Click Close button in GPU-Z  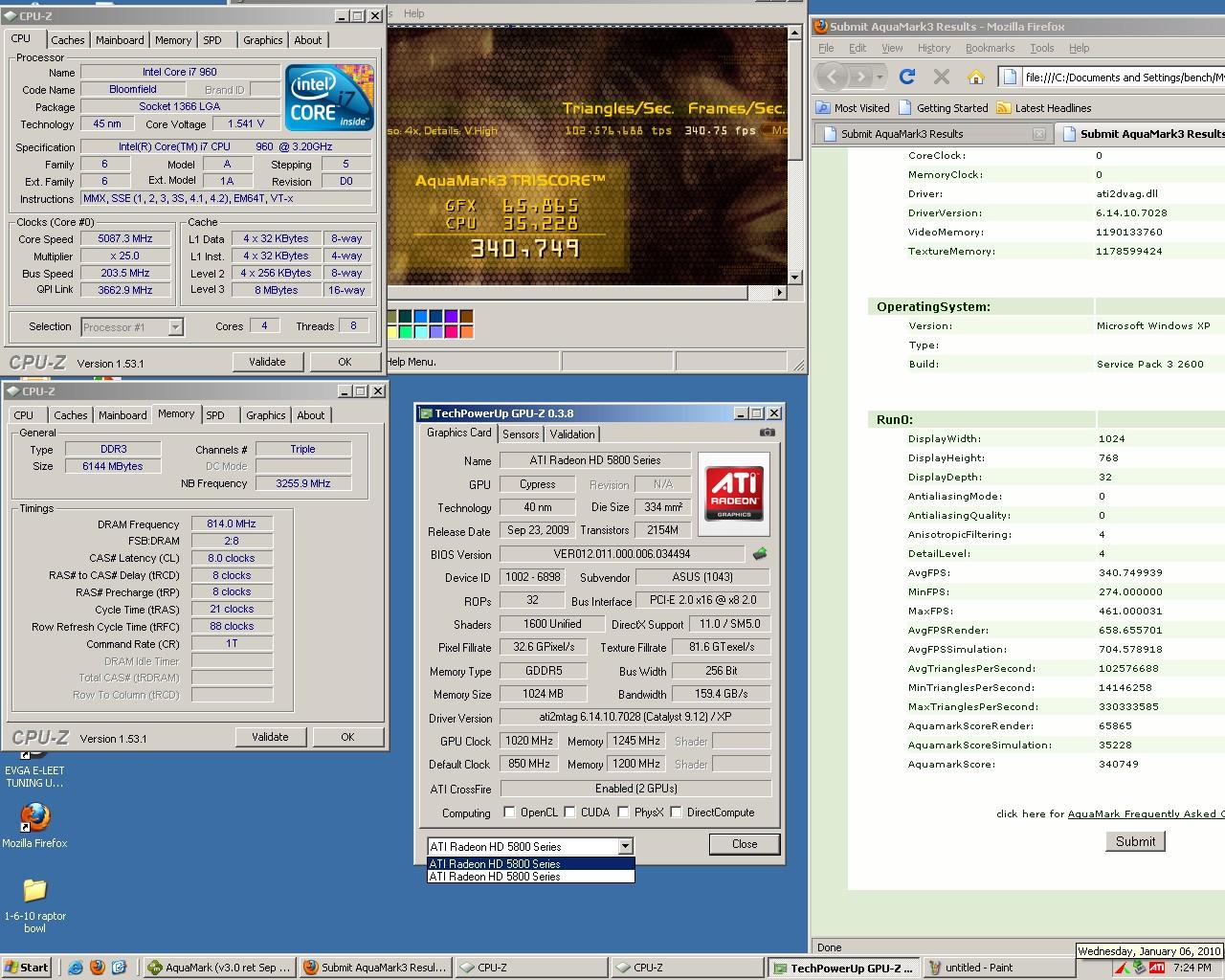pos(745,844)
